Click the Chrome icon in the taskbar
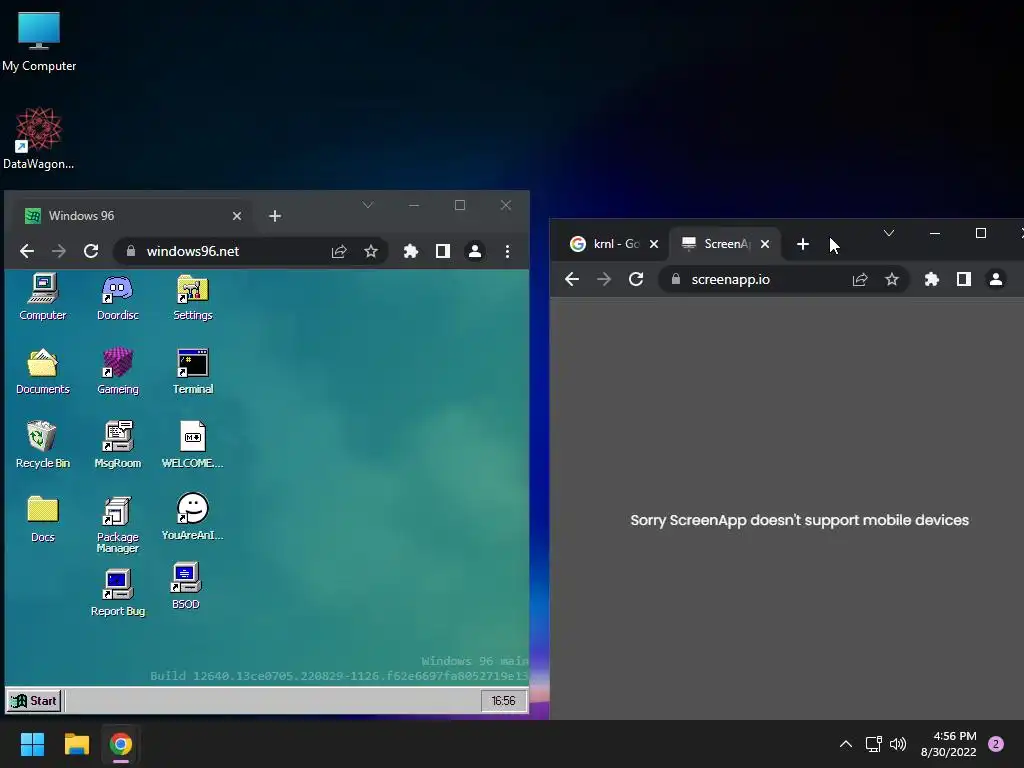This screenshot has height=768, width=1024. 121,744
